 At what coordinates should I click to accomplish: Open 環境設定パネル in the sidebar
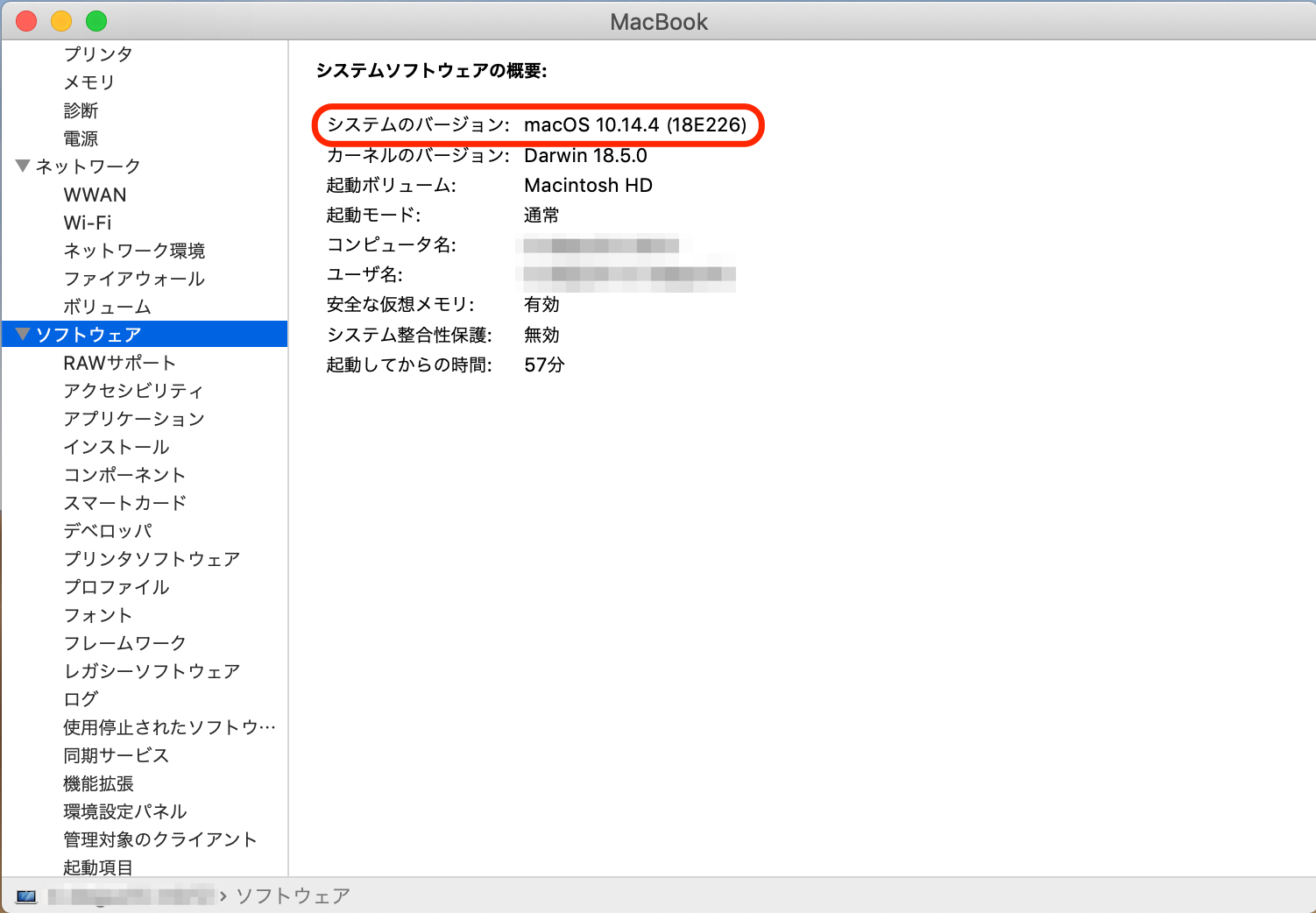(125, 811)
